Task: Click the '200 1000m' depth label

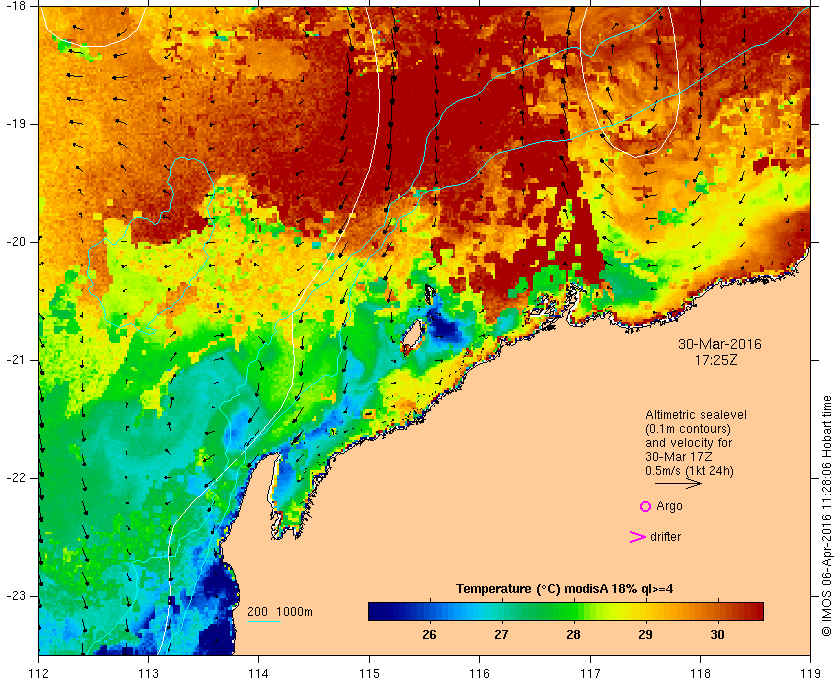Action: [x=280, y=612]
